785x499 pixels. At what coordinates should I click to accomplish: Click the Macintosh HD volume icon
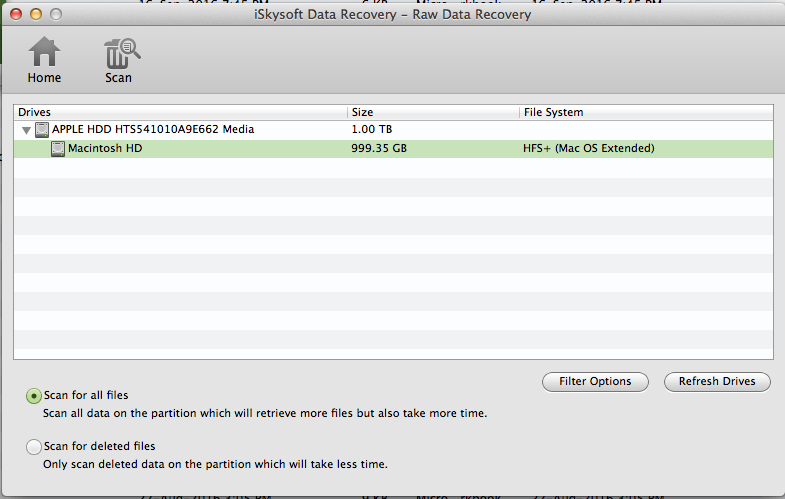58,149
